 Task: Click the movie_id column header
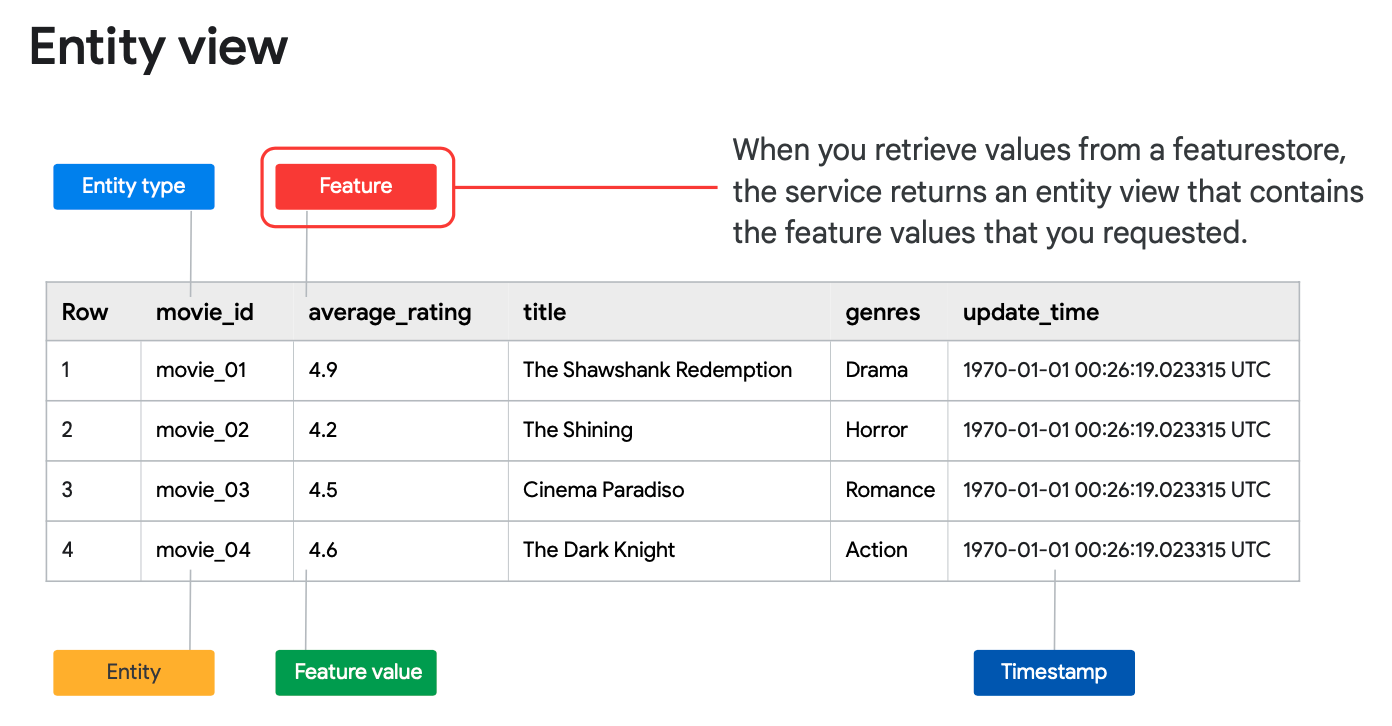tap(205, 312)
